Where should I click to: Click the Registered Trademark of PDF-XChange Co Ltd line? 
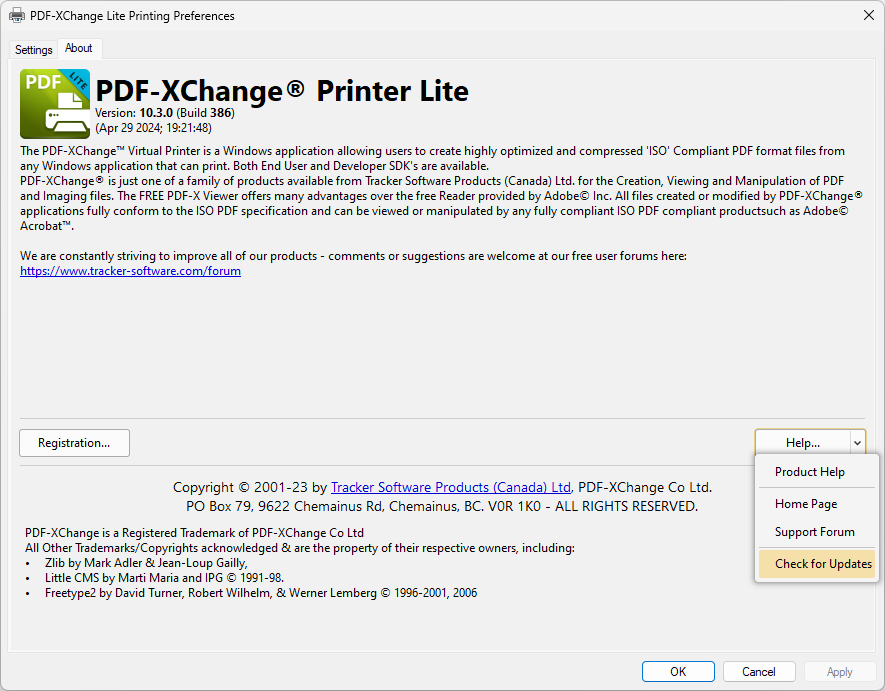(194, 533)
